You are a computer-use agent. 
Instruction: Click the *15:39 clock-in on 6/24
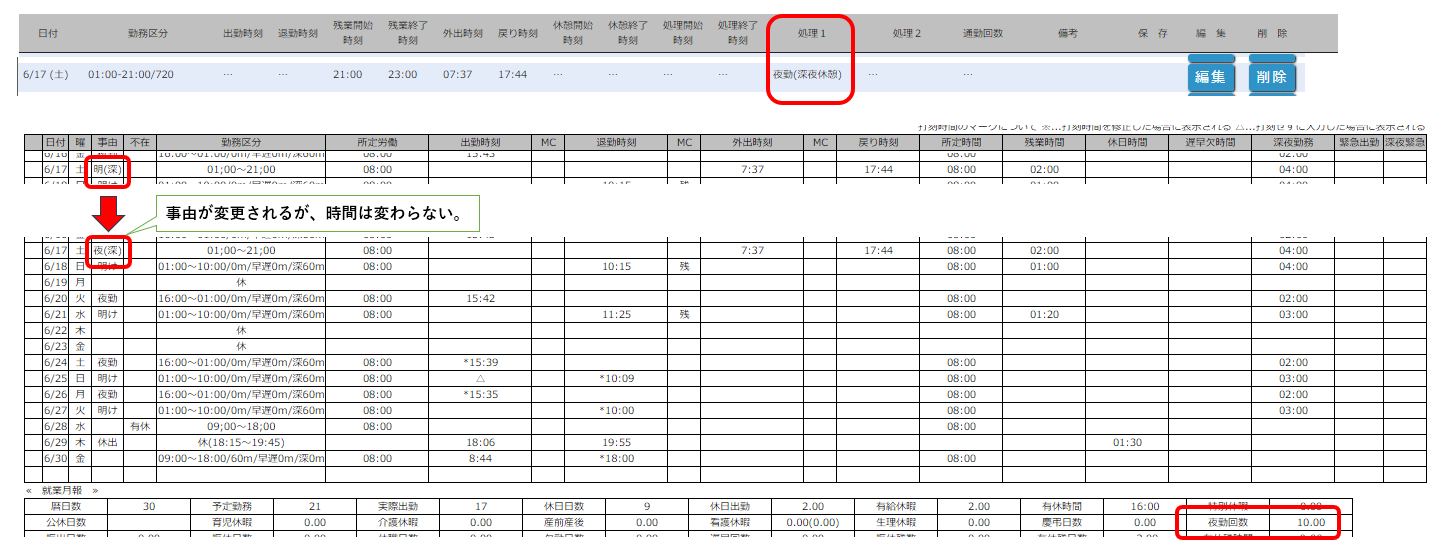(x=480, y=362)
